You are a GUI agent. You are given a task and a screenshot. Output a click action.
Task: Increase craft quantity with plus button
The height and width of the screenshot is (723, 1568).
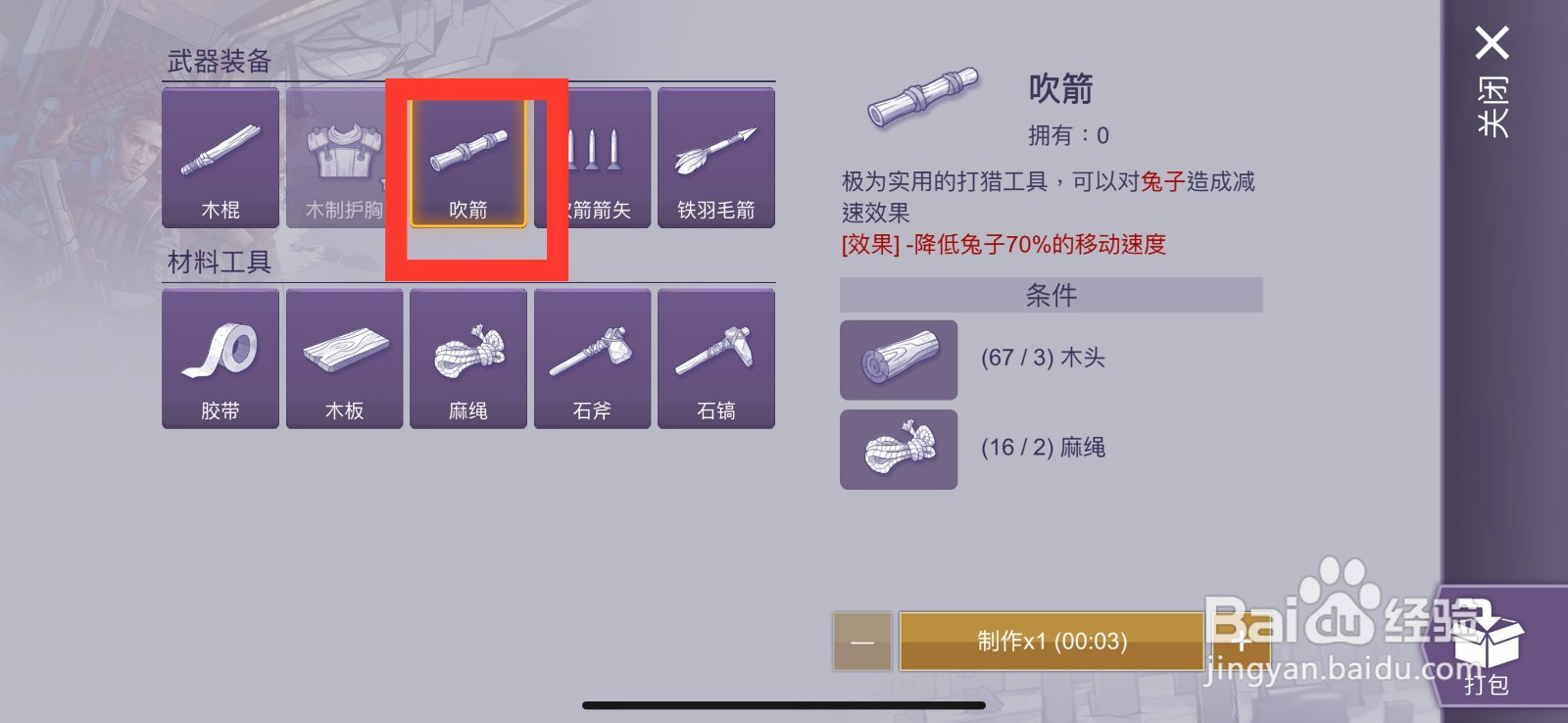(1241, 642)
